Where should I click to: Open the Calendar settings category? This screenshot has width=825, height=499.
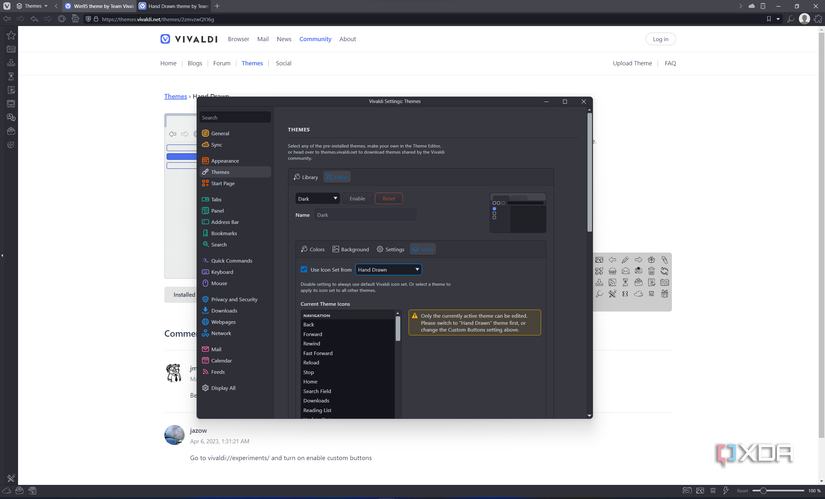pyautogui.click(x=235, y=361)
